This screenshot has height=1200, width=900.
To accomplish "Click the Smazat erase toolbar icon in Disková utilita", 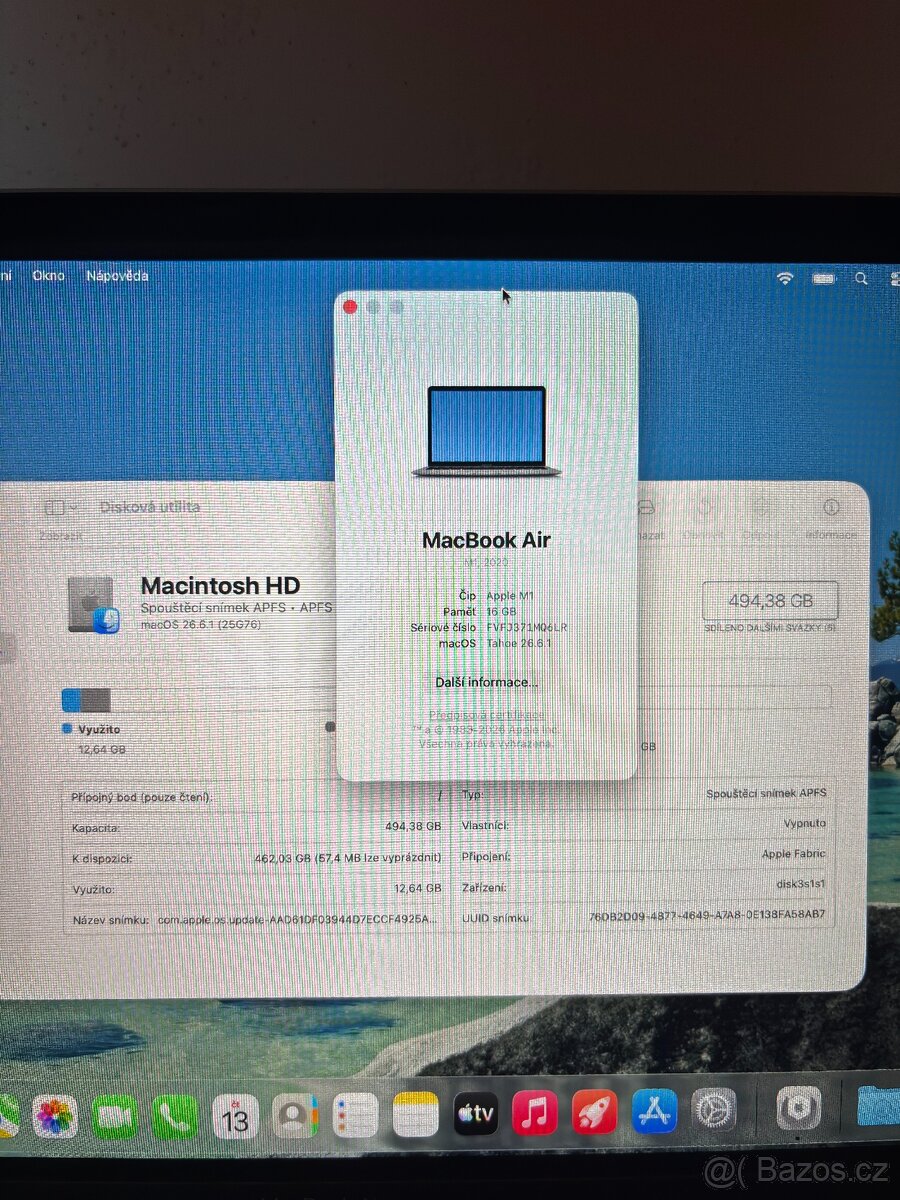I will [647, 508].
